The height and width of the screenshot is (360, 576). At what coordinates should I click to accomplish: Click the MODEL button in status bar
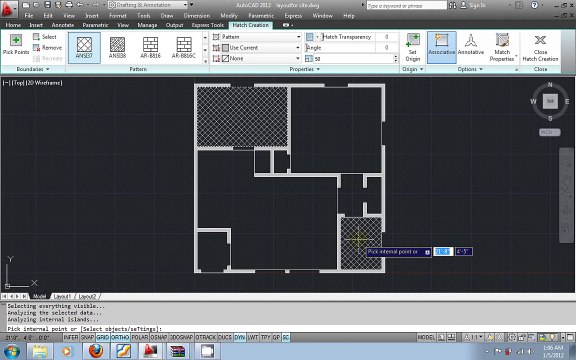click(426, 337)
